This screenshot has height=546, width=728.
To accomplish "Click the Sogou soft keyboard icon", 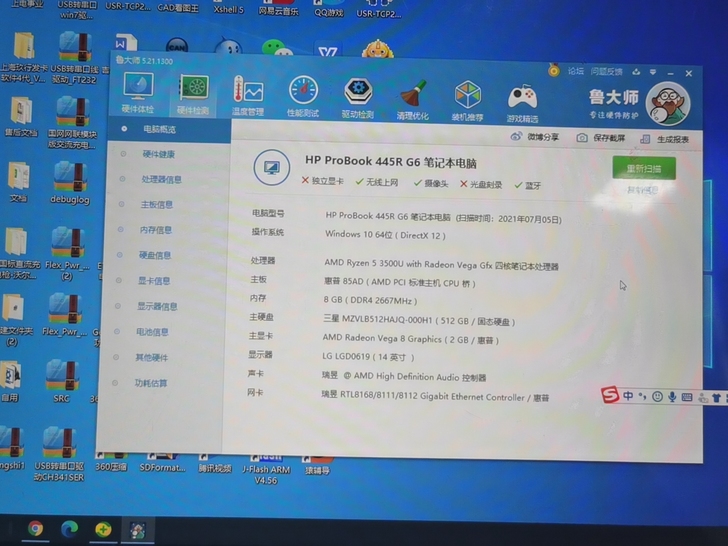I will (x=687, y=397).
